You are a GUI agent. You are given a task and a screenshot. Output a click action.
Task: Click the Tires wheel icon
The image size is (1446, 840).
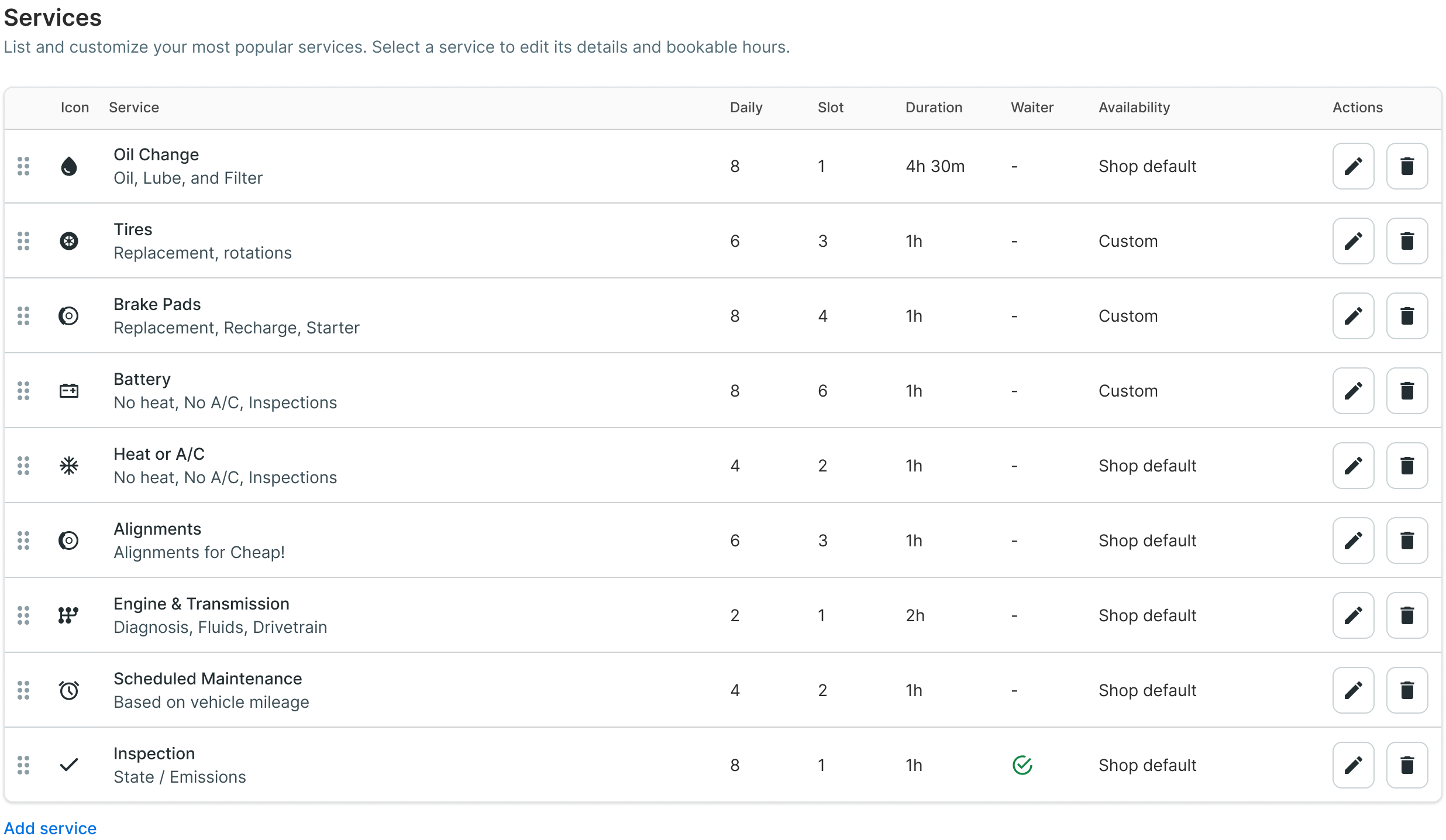69,241
